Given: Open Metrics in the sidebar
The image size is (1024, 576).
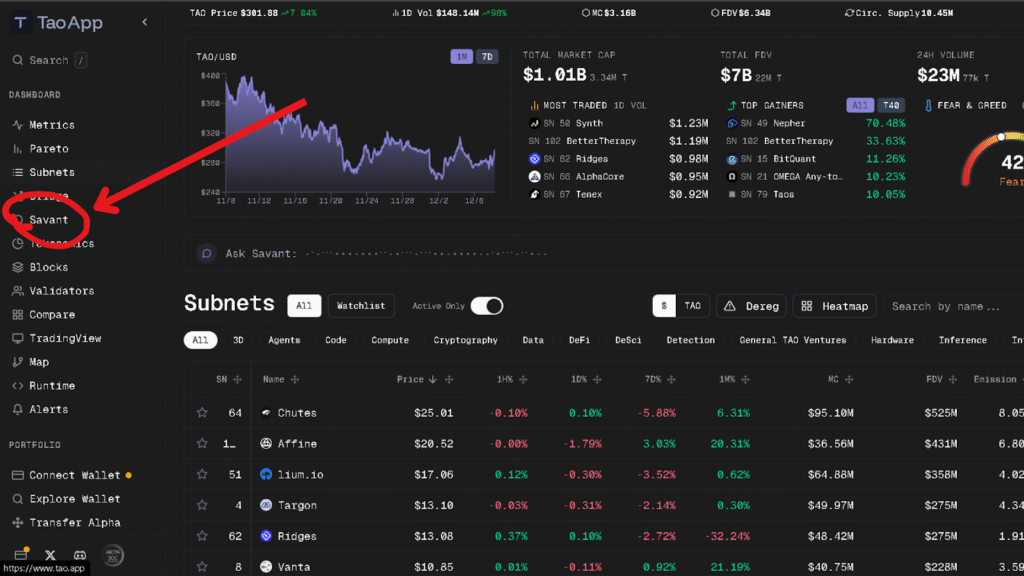Looking at the screenshot, I should click(51, 125).
